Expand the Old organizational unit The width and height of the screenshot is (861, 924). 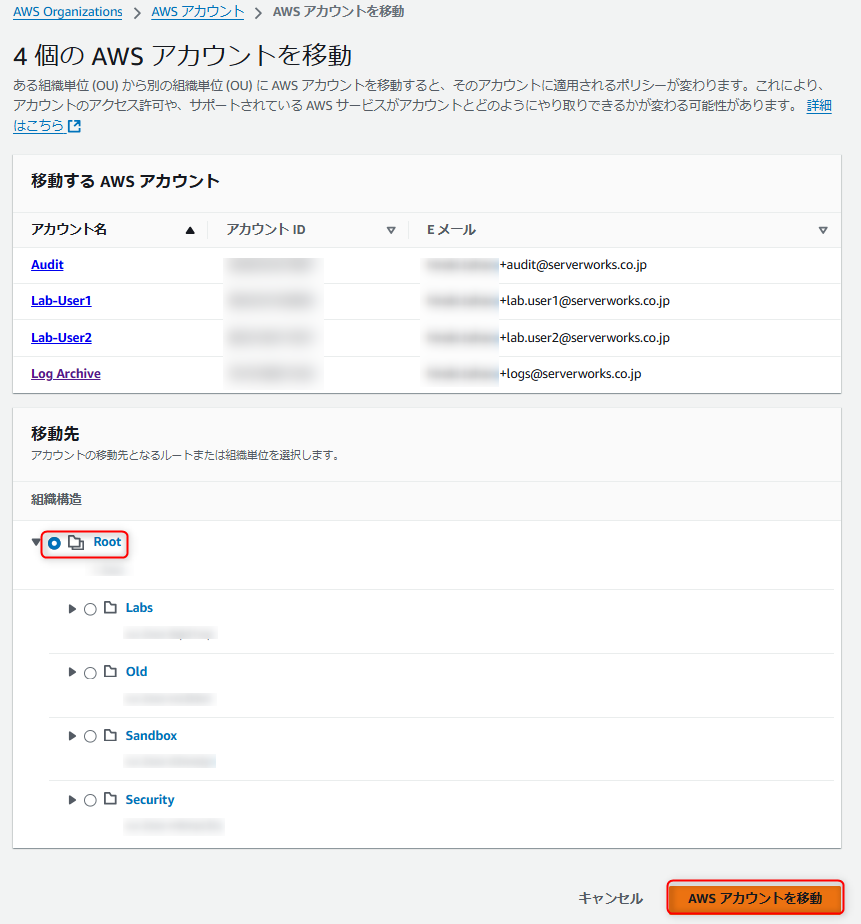click(x=72, y=672)
